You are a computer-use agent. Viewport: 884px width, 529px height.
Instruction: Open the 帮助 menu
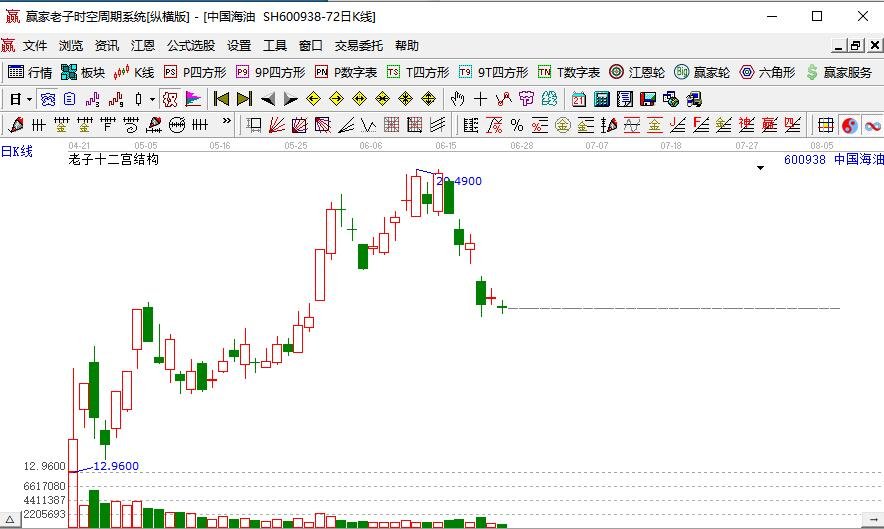[406, 46]
